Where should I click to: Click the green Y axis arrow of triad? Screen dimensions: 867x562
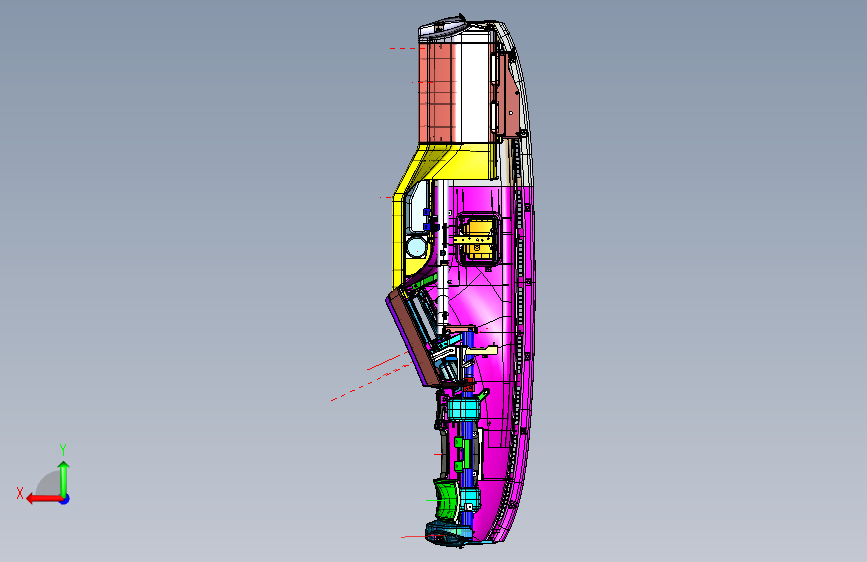tap(64, 478)
